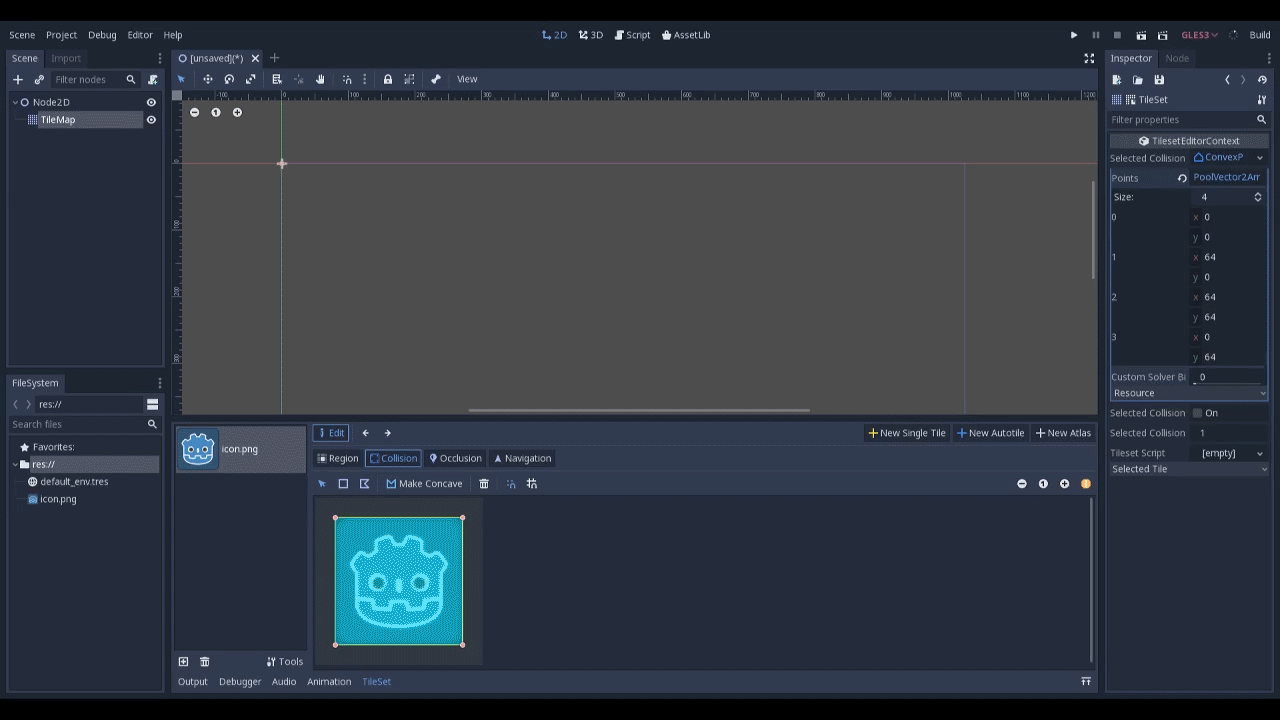
Task: Remove the selected texture from TileSet
Action: pos(205,662)
